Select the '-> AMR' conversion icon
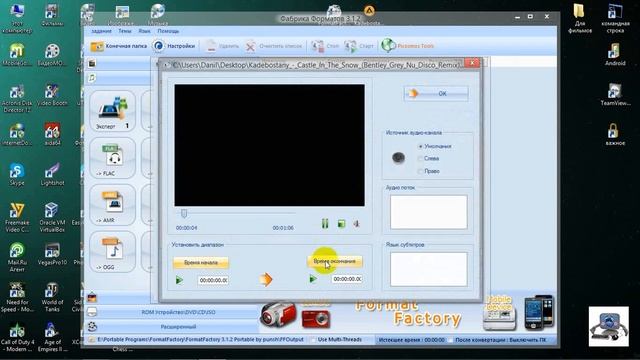 pos(113,205)
